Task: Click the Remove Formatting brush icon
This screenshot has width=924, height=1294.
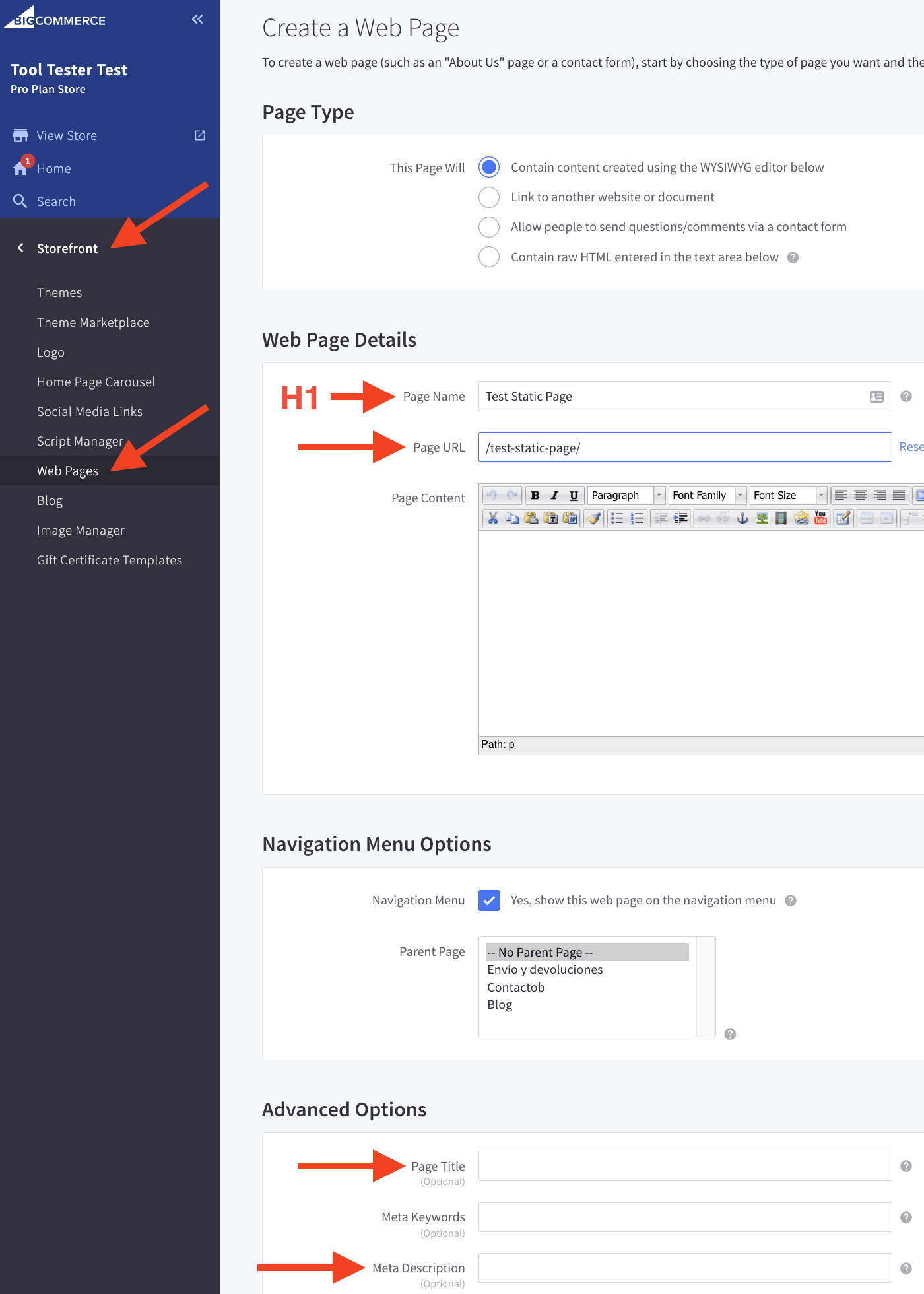Action: (x=594, y=518)
